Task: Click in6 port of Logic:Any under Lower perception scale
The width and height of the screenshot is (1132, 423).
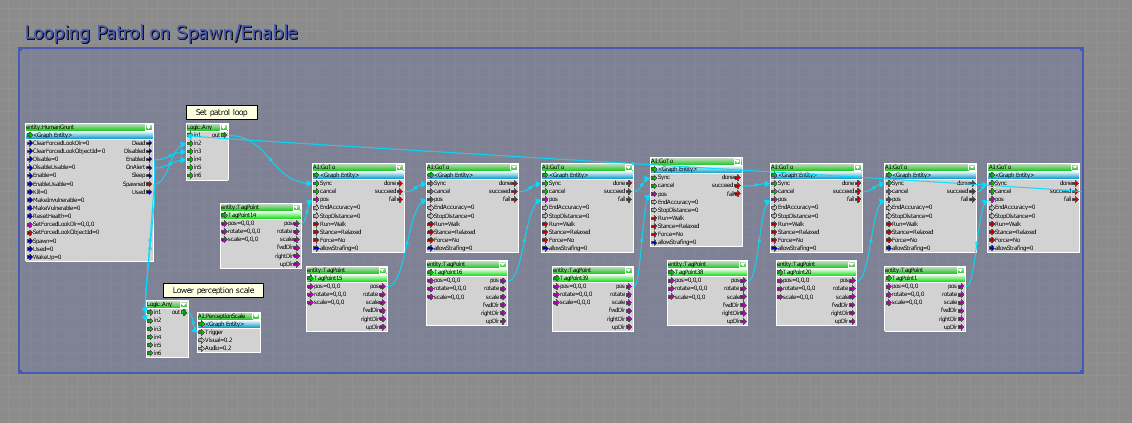Action: 150,353
